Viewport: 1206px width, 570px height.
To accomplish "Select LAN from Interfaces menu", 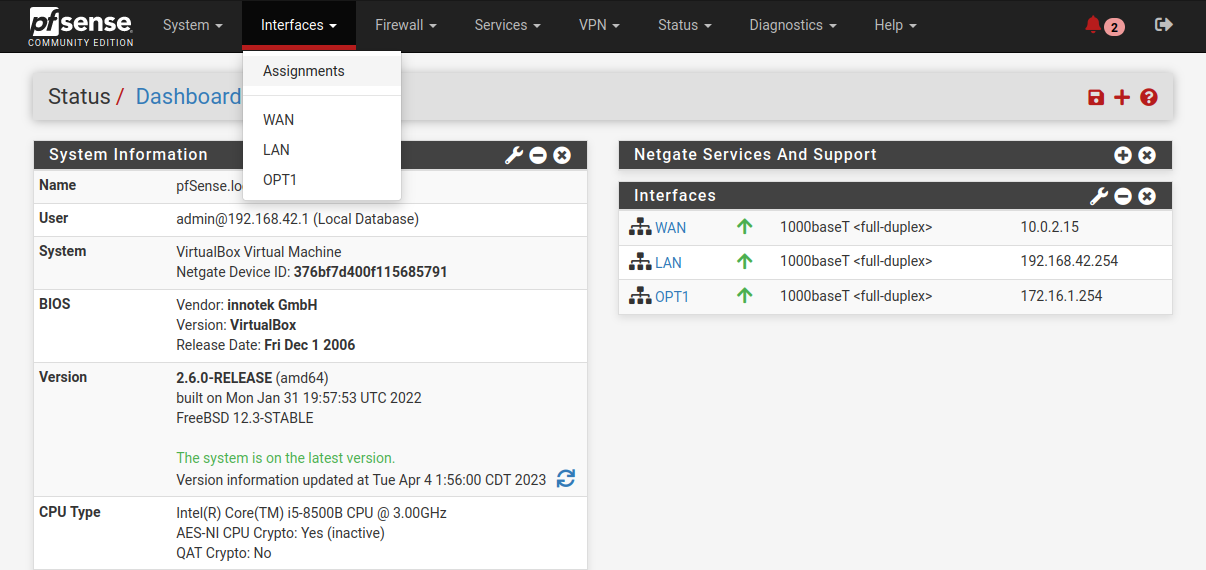I will point(322,150).
